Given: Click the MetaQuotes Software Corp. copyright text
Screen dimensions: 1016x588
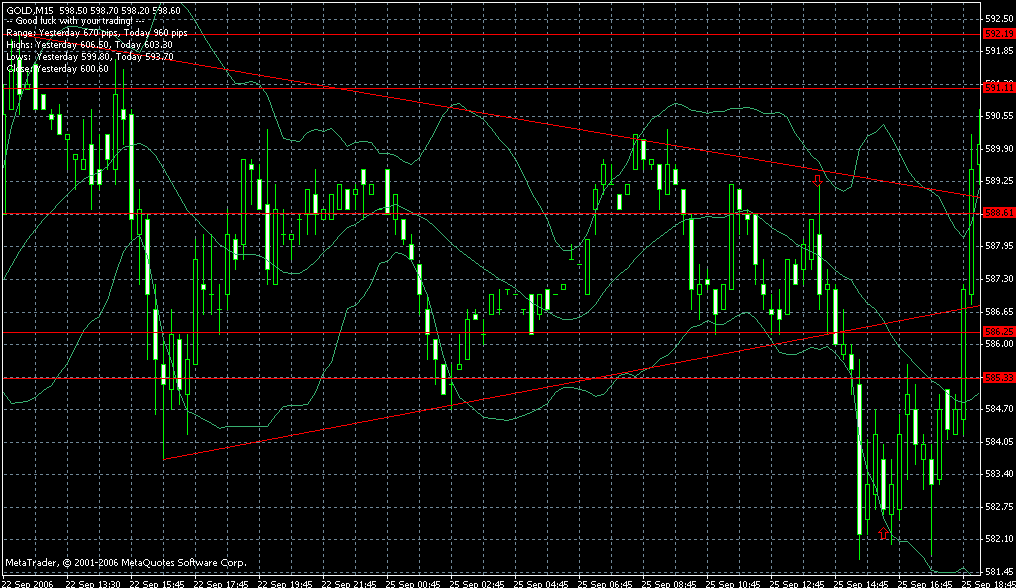Looking at the screenshot, I should [x=126, y=563].
